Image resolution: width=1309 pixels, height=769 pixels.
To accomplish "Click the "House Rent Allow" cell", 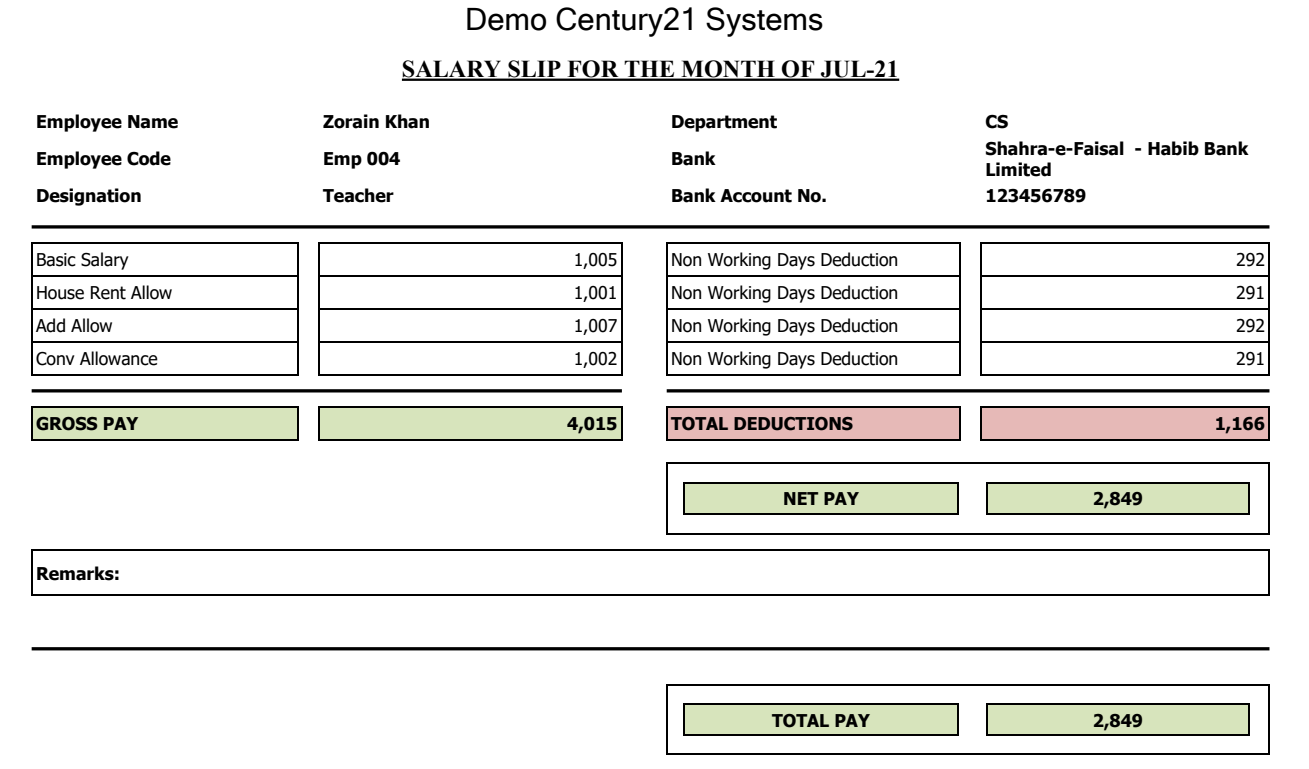I will click(166, 293).
